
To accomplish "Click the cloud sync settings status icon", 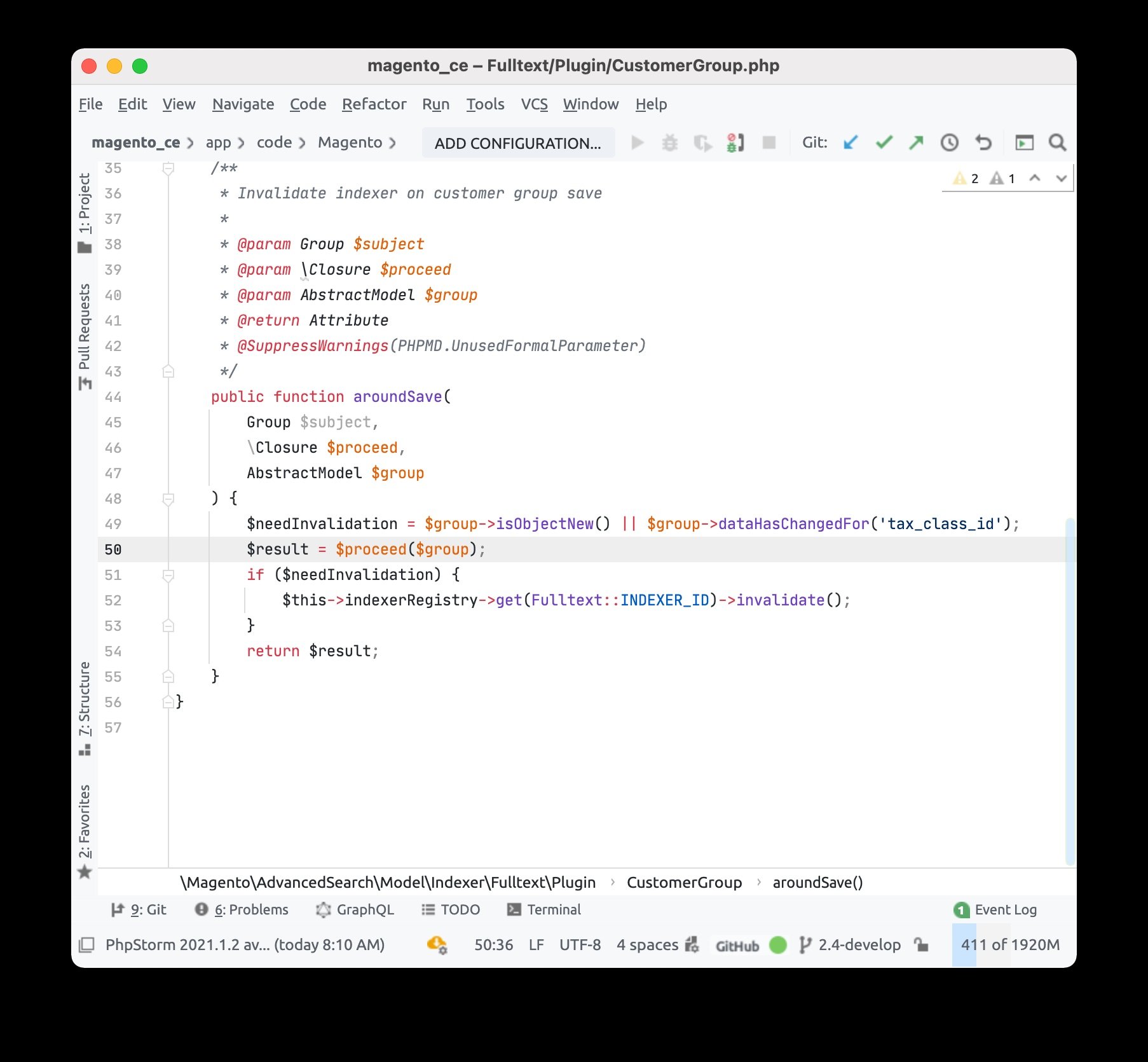I will point(437,945).
